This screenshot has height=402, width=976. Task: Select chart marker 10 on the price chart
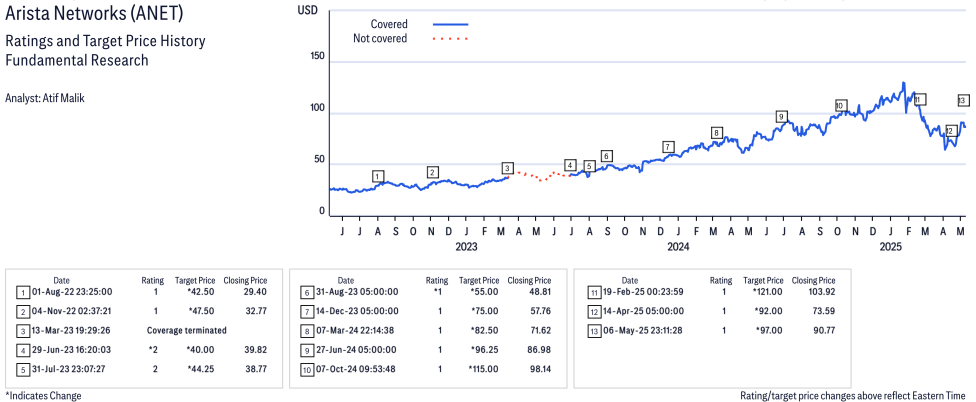pyautogui.click(x=840, y=106)
